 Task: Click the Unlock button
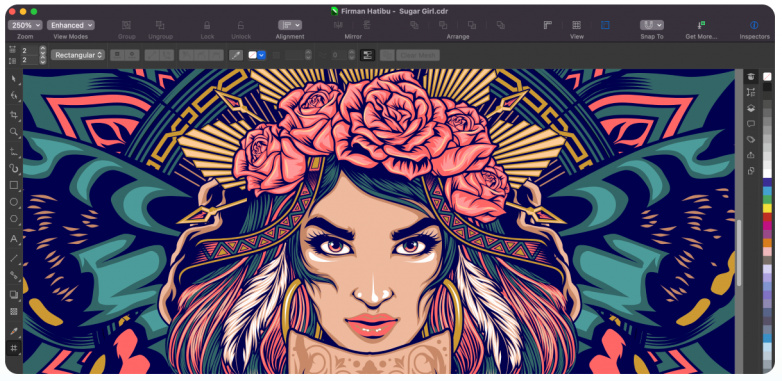(x=241, y=29)
